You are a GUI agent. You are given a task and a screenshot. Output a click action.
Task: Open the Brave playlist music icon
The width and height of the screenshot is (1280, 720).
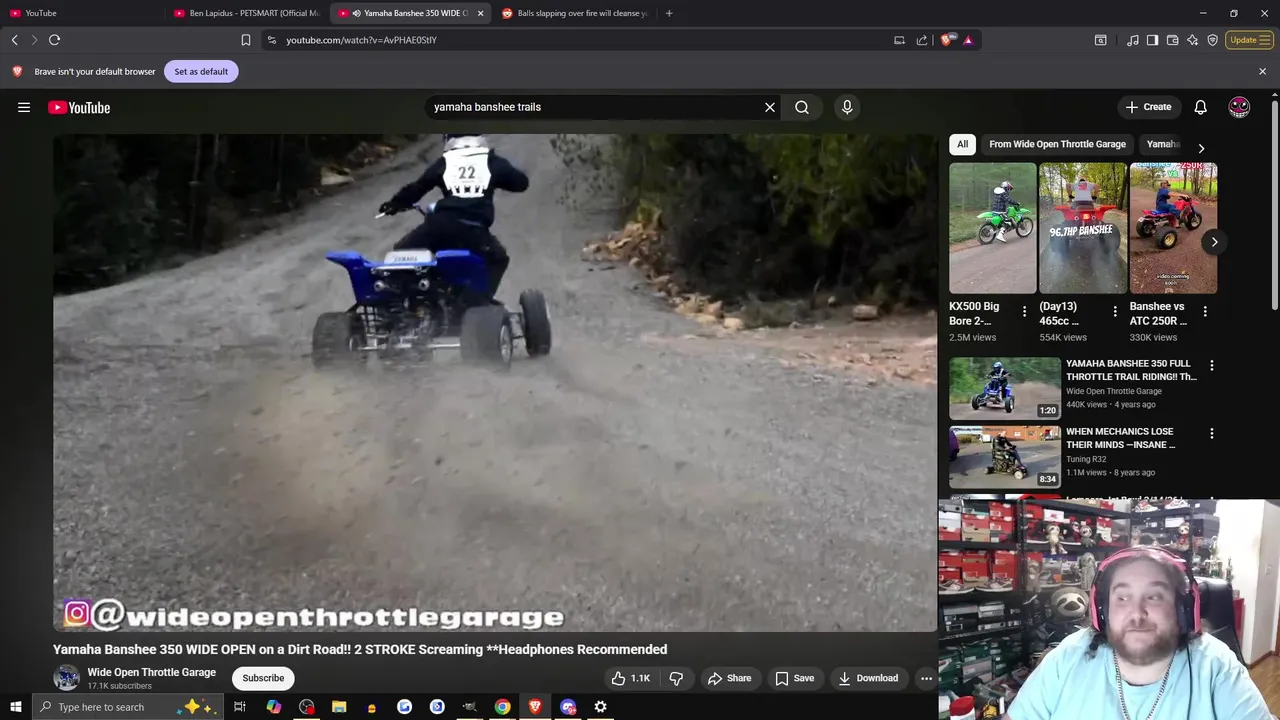tap(1132, 40)
